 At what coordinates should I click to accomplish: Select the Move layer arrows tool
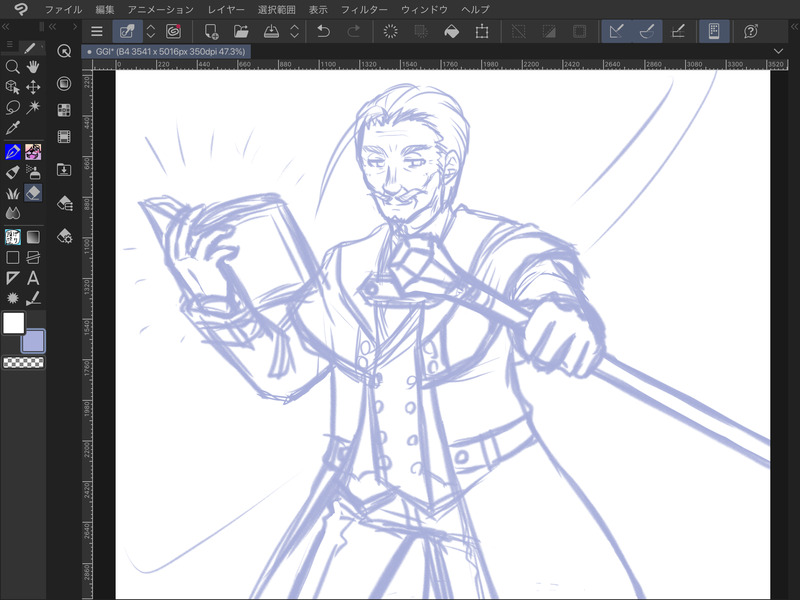33,87
